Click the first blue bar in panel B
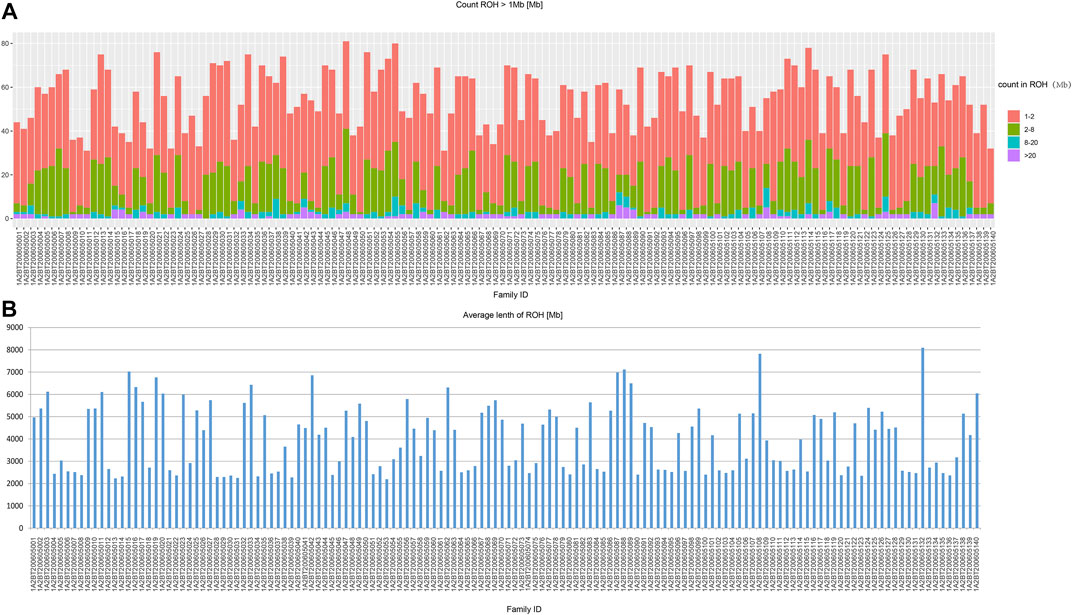Image resolution: width=1072 pixels, height=615 pixels. pos(34,473)
